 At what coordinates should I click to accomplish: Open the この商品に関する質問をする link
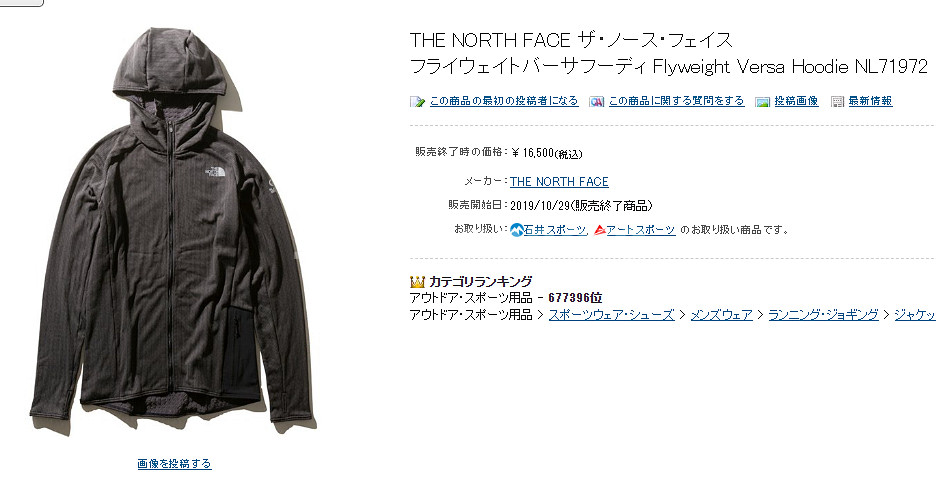click(x=676, y=101)
